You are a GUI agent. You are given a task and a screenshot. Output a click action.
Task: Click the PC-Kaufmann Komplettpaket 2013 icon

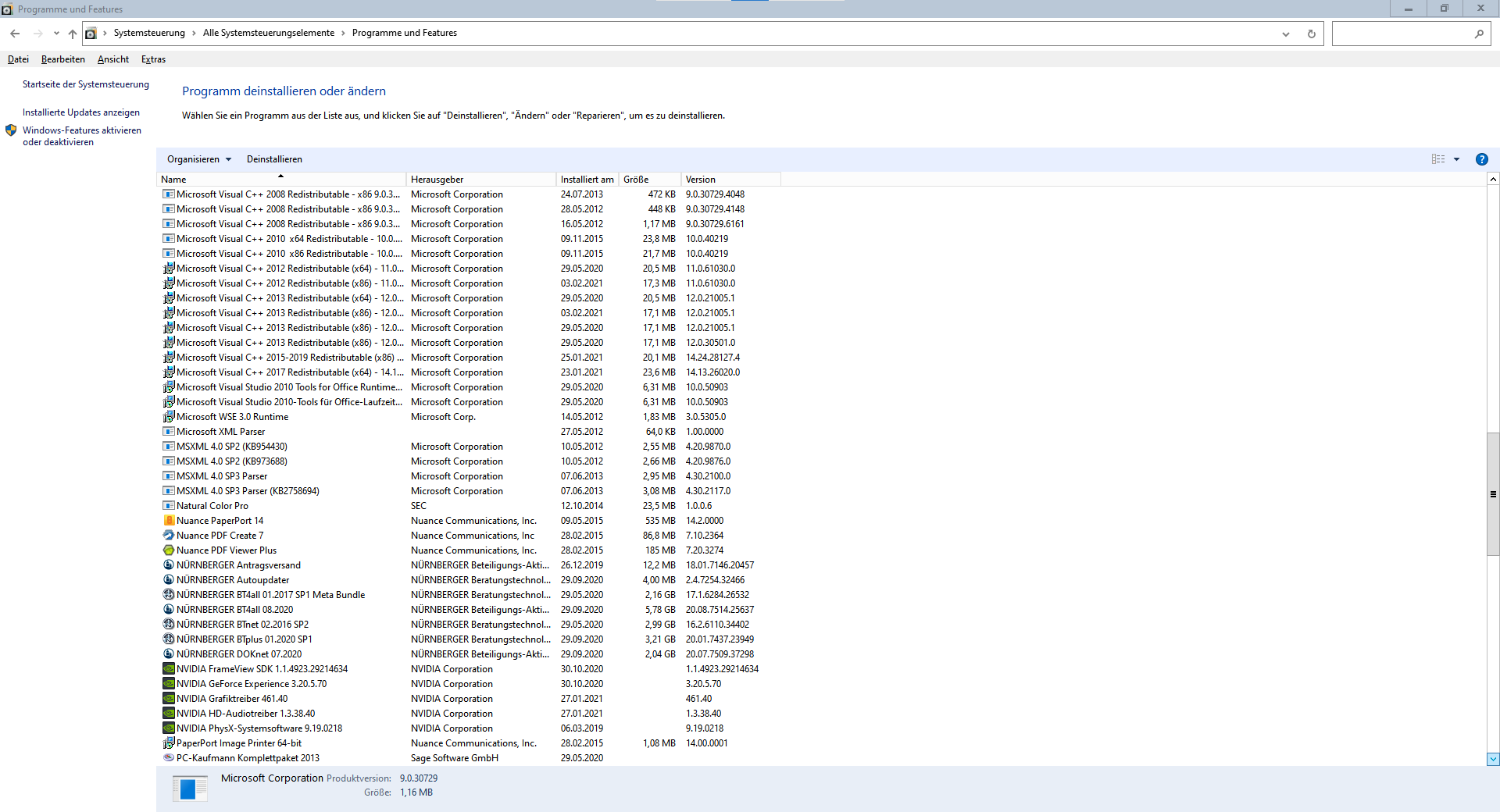coord(168,758)
